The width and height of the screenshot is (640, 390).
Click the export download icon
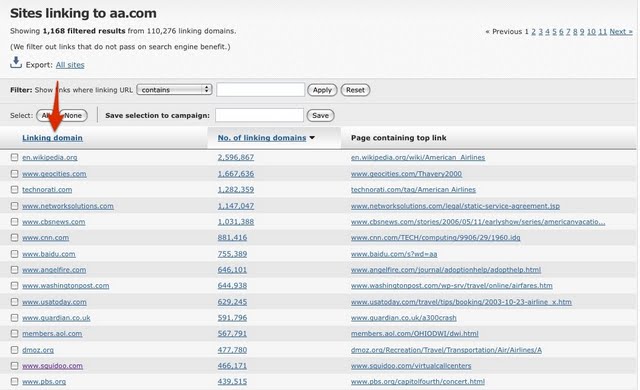coord(16,62)
